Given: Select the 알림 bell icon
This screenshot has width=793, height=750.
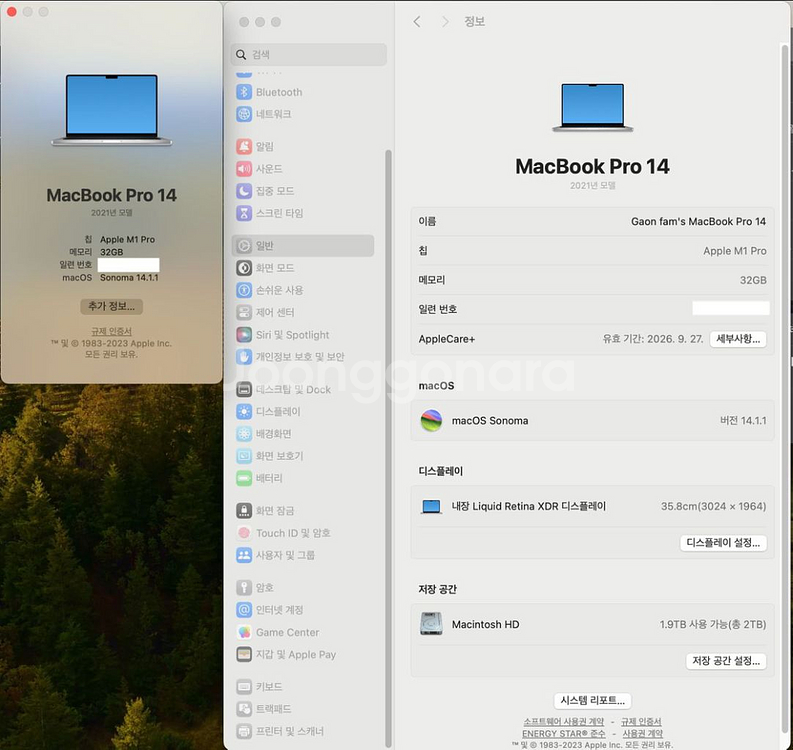Looking at the screenshot, I should (x=244, y=147).
